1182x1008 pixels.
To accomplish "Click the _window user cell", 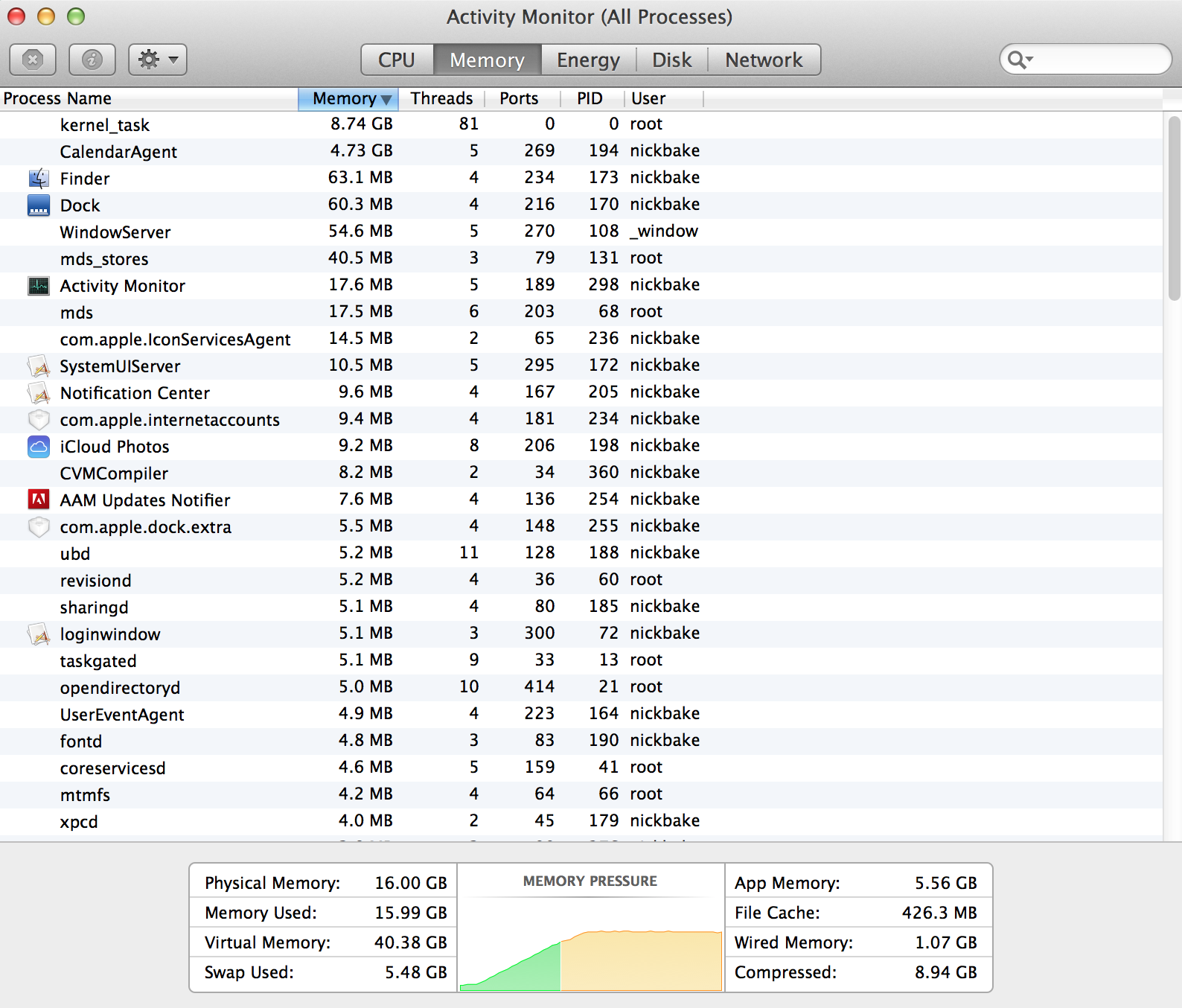I will (x=664, y=231).
